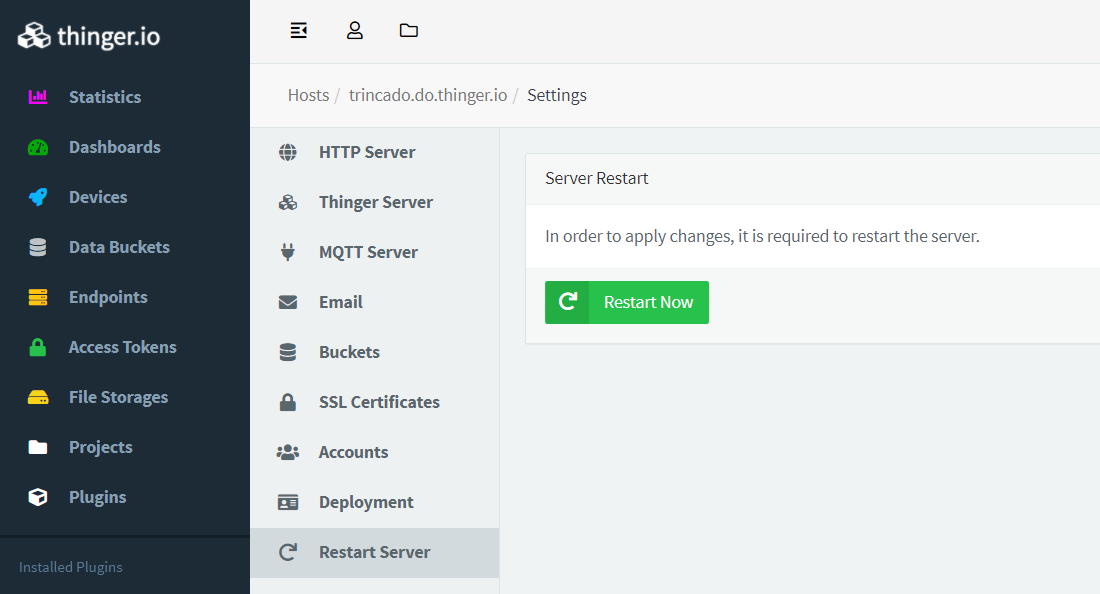Open the Accounts settings tab
The width and height of the screenshot is (1100, 594).
[x=352, y=452]
